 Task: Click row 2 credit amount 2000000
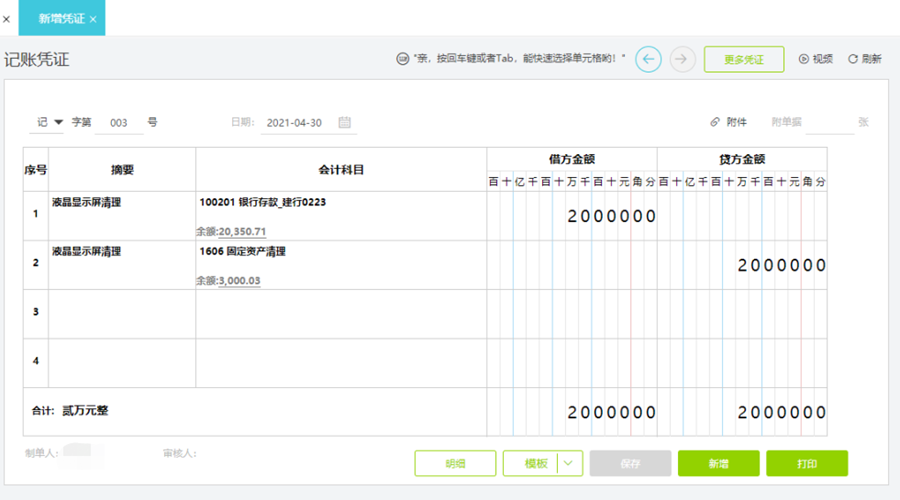782,265
